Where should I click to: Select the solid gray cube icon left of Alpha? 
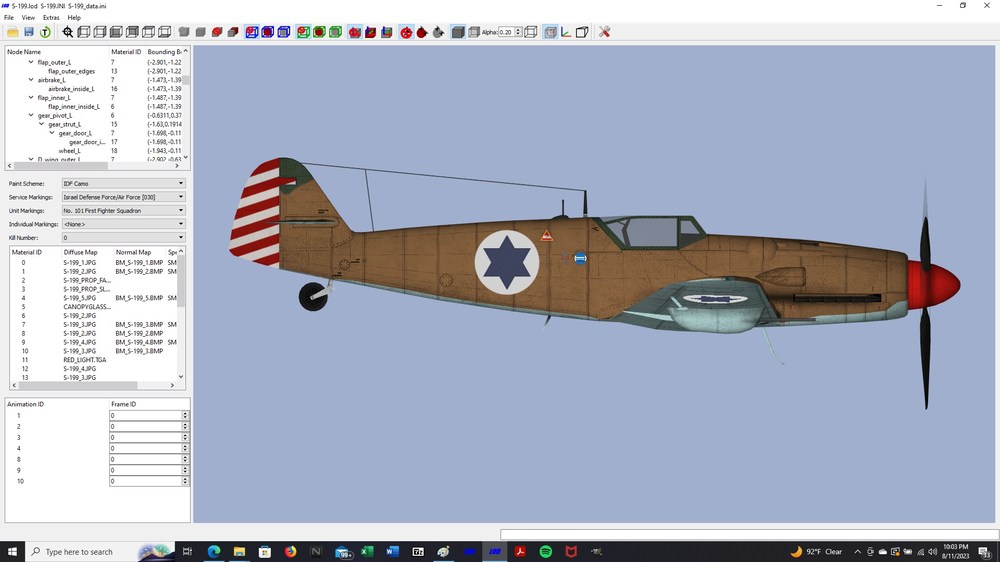point(458,32)
